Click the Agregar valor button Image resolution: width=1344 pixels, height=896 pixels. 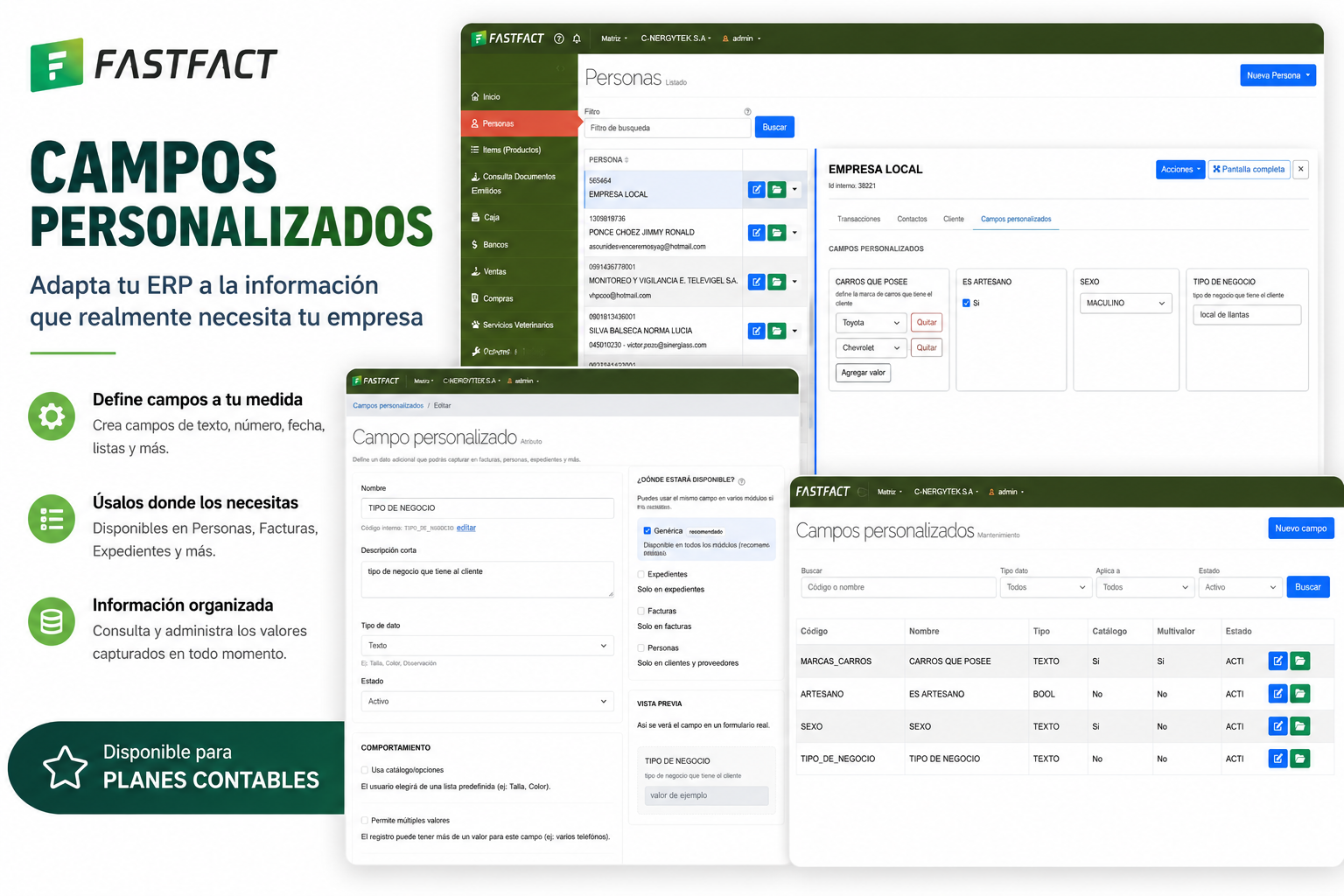tap(863, 373)
